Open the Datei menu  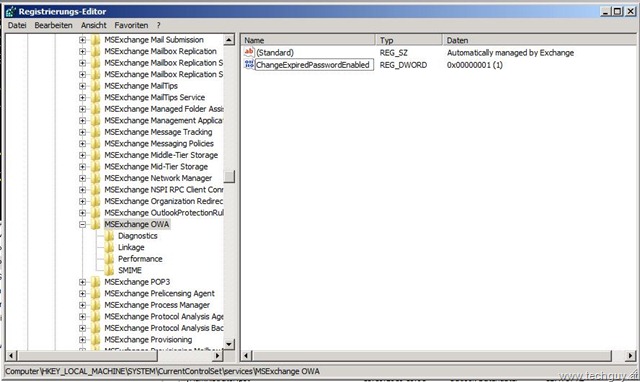17,25
